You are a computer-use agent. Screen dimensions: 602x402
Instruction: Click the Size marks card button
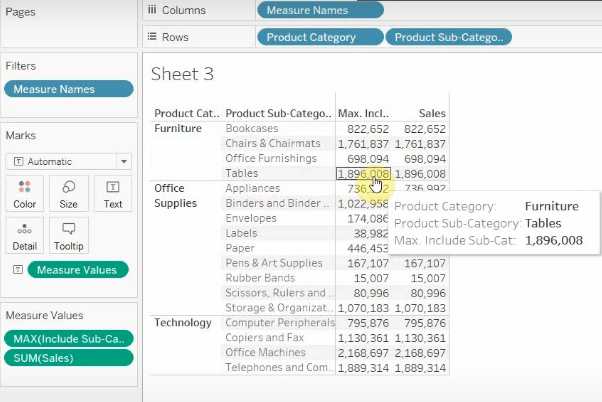click(x=68, y=193)
